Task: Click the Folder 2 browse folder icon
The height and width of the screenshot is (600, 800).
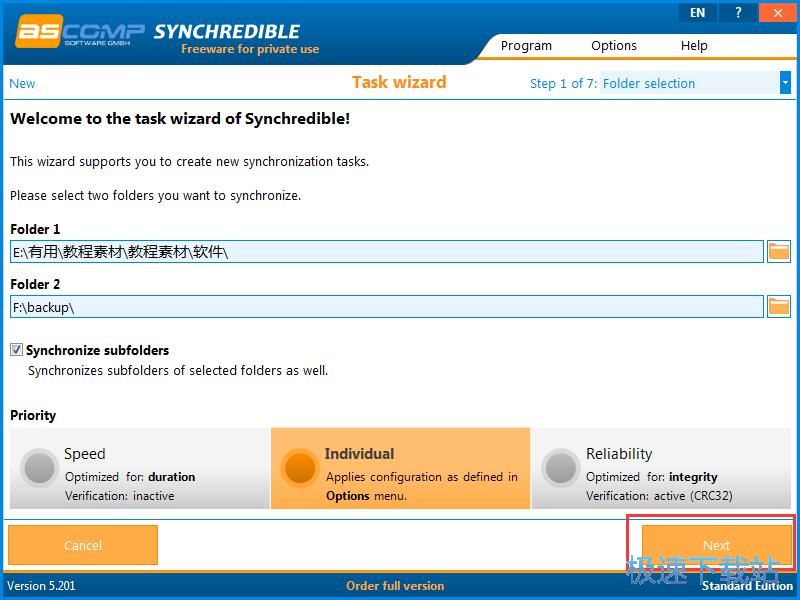Action: click(779, 307)
